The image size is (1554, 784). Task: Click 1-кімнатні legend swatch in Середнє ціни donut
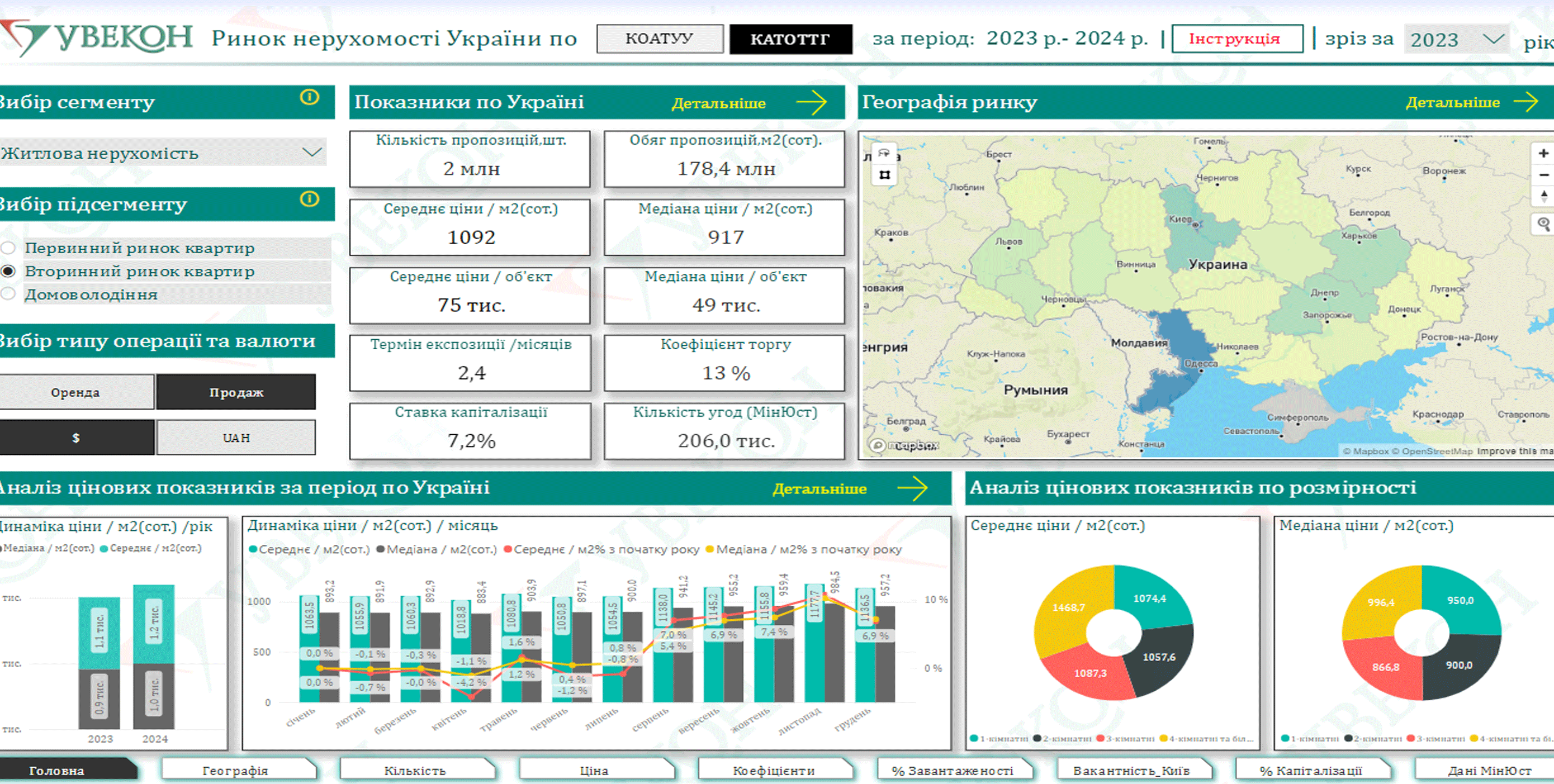pos(974,738)
